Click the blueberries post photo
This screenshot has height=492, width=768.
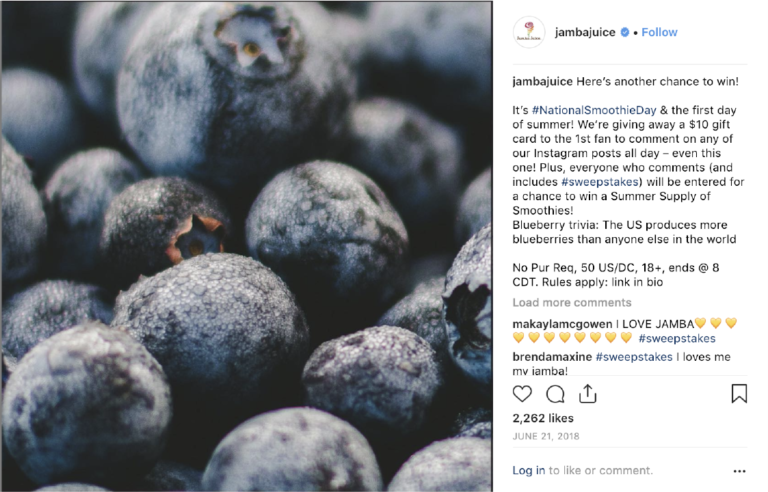click(x=247, y=246)
